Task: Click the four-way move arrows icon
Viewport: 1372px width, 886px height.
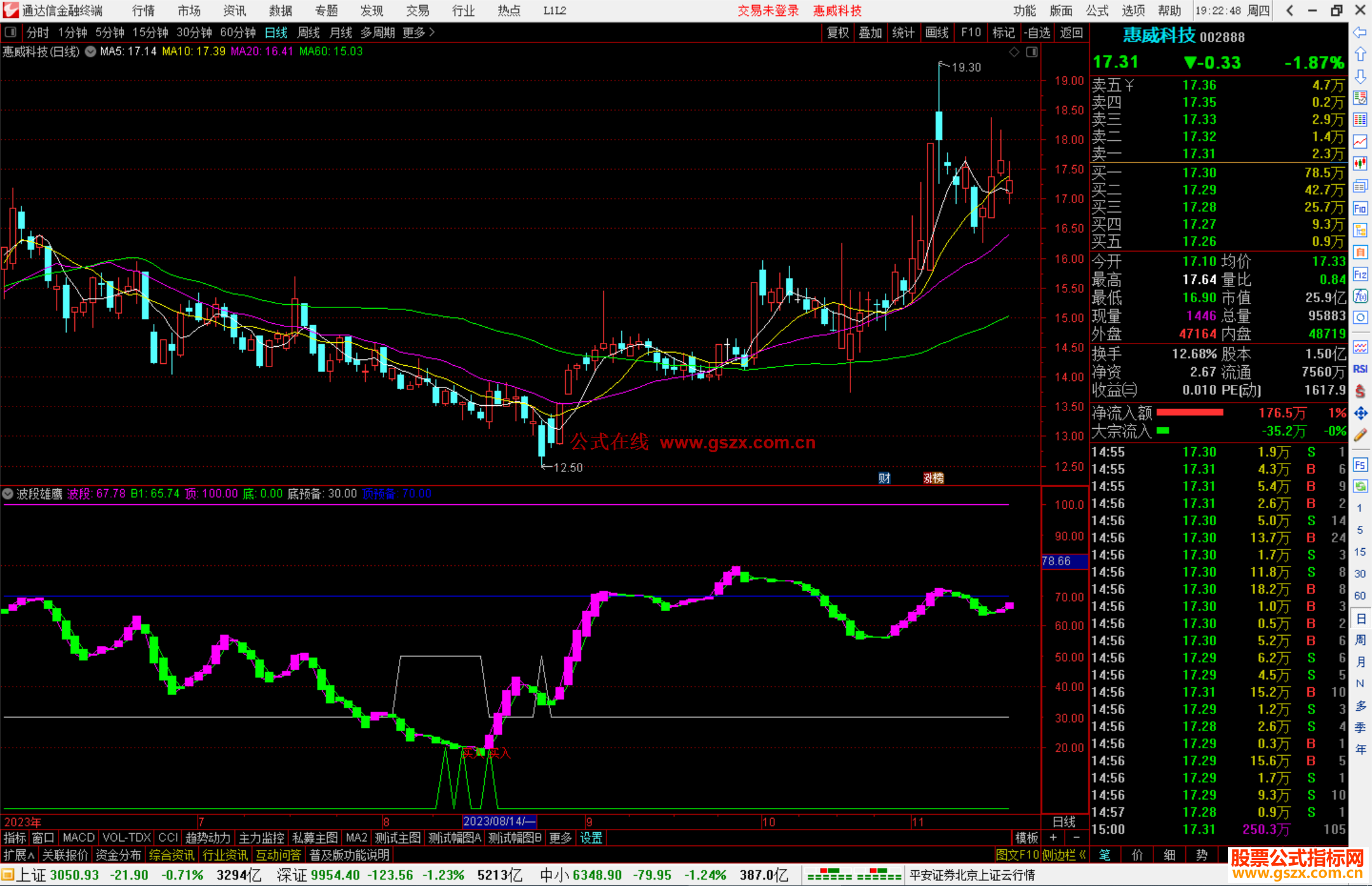Action: (x=1360, y=413)
